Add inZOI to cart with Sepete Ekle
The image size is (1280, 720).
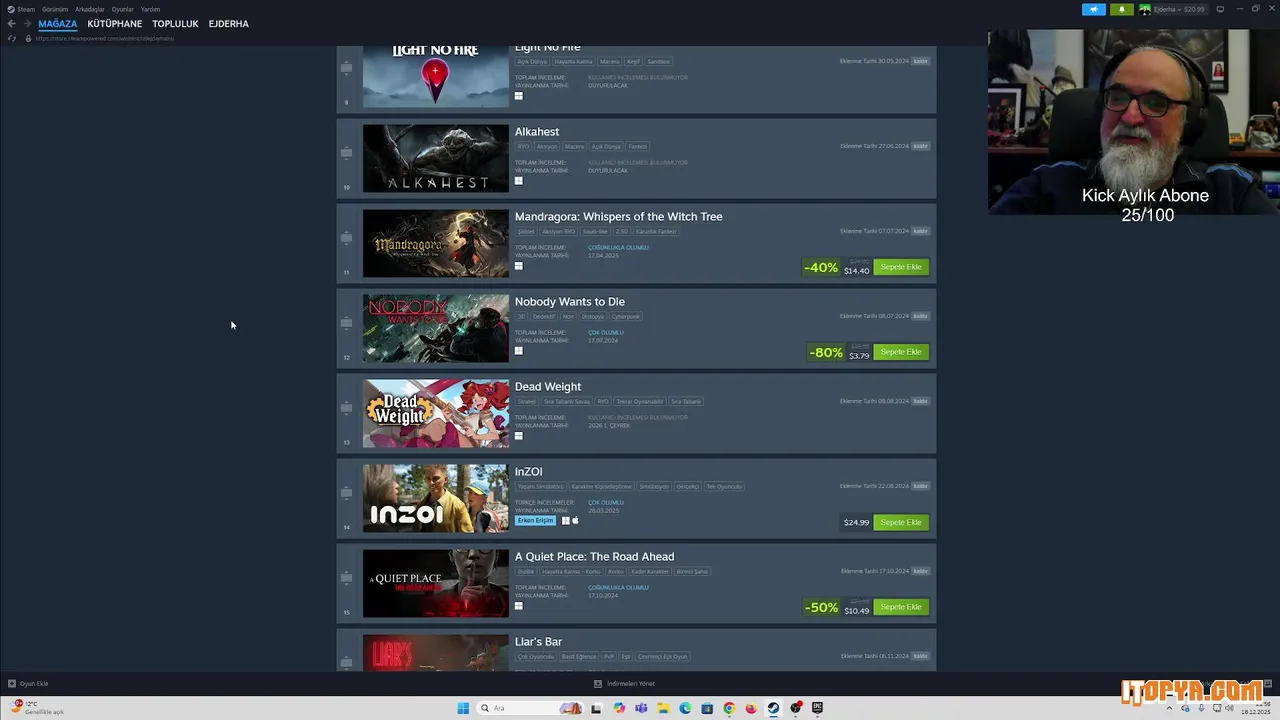pos(901,522)
